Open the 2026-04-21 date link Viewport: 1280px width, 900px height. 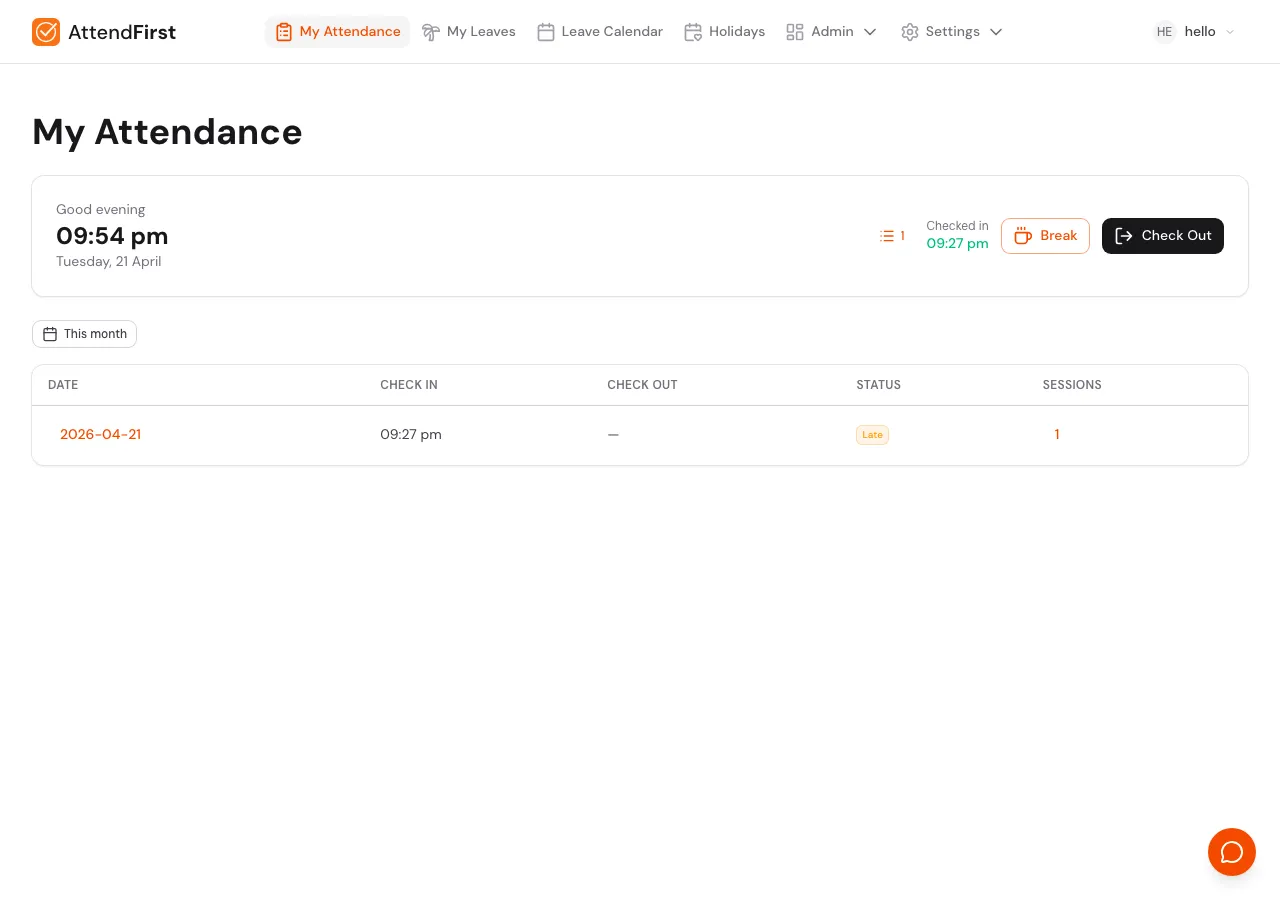pyautogui.click(x=100, y=435)
